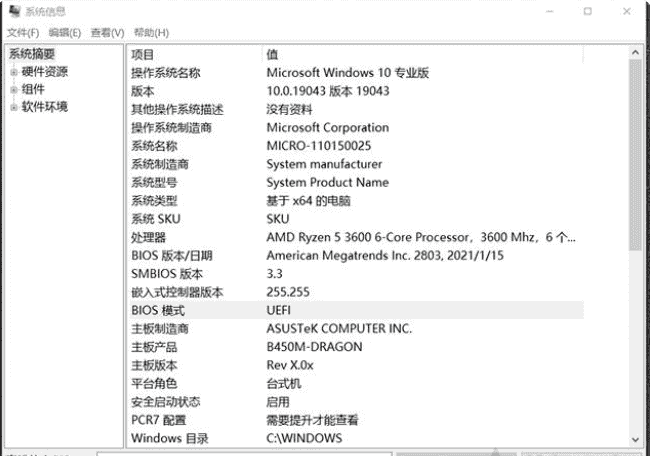Open the 文件(F) menu

[23, 33]
